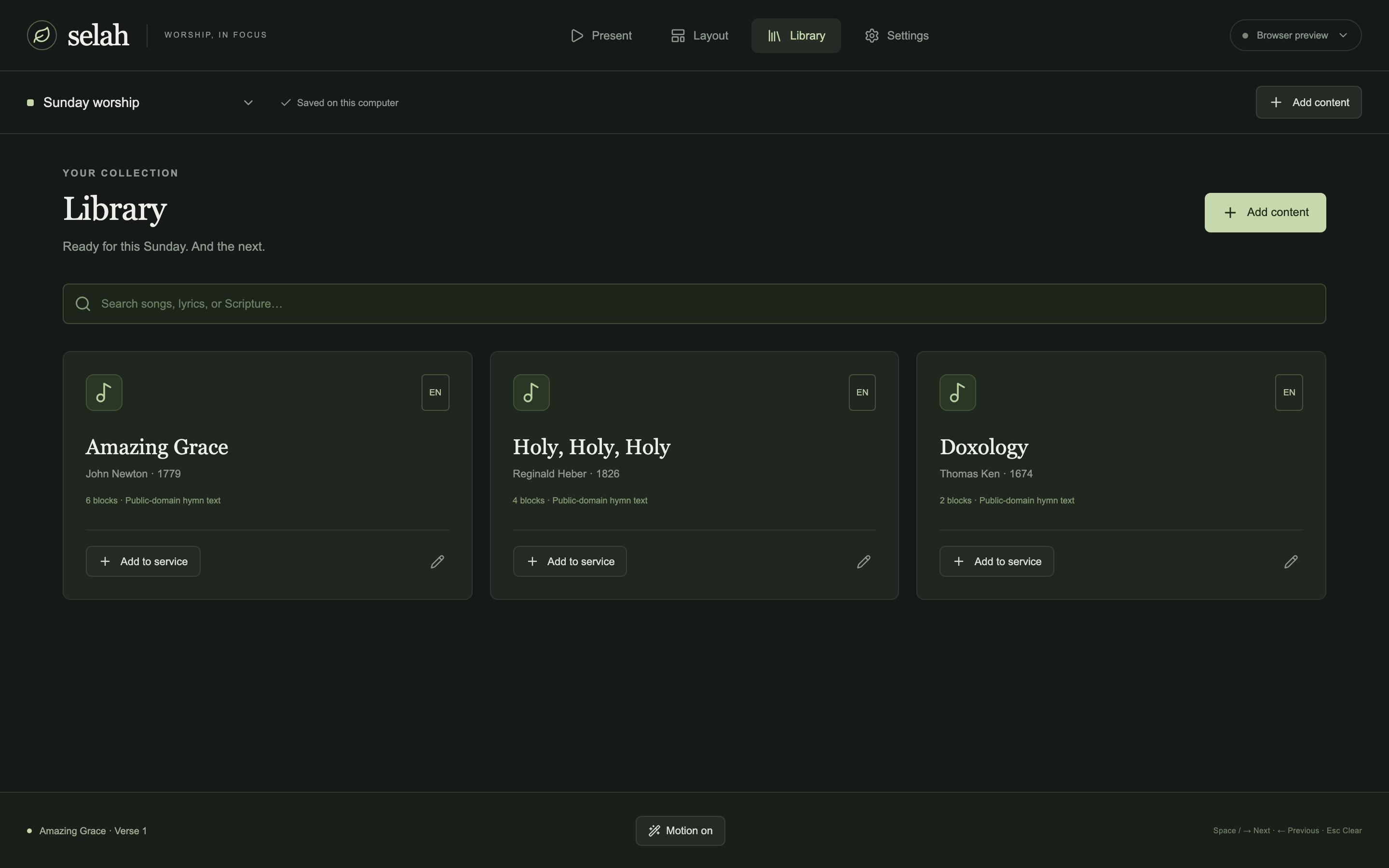Screen dimensions: 1389x868
Task: Click Add content in the service bar
Action: [1308, 102]
